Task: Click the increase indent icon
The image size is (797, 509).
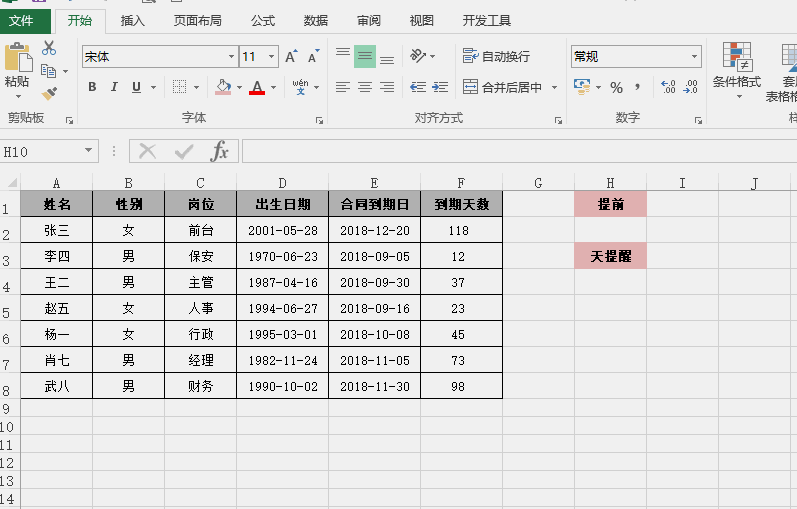Action: [x=440, y=87]
